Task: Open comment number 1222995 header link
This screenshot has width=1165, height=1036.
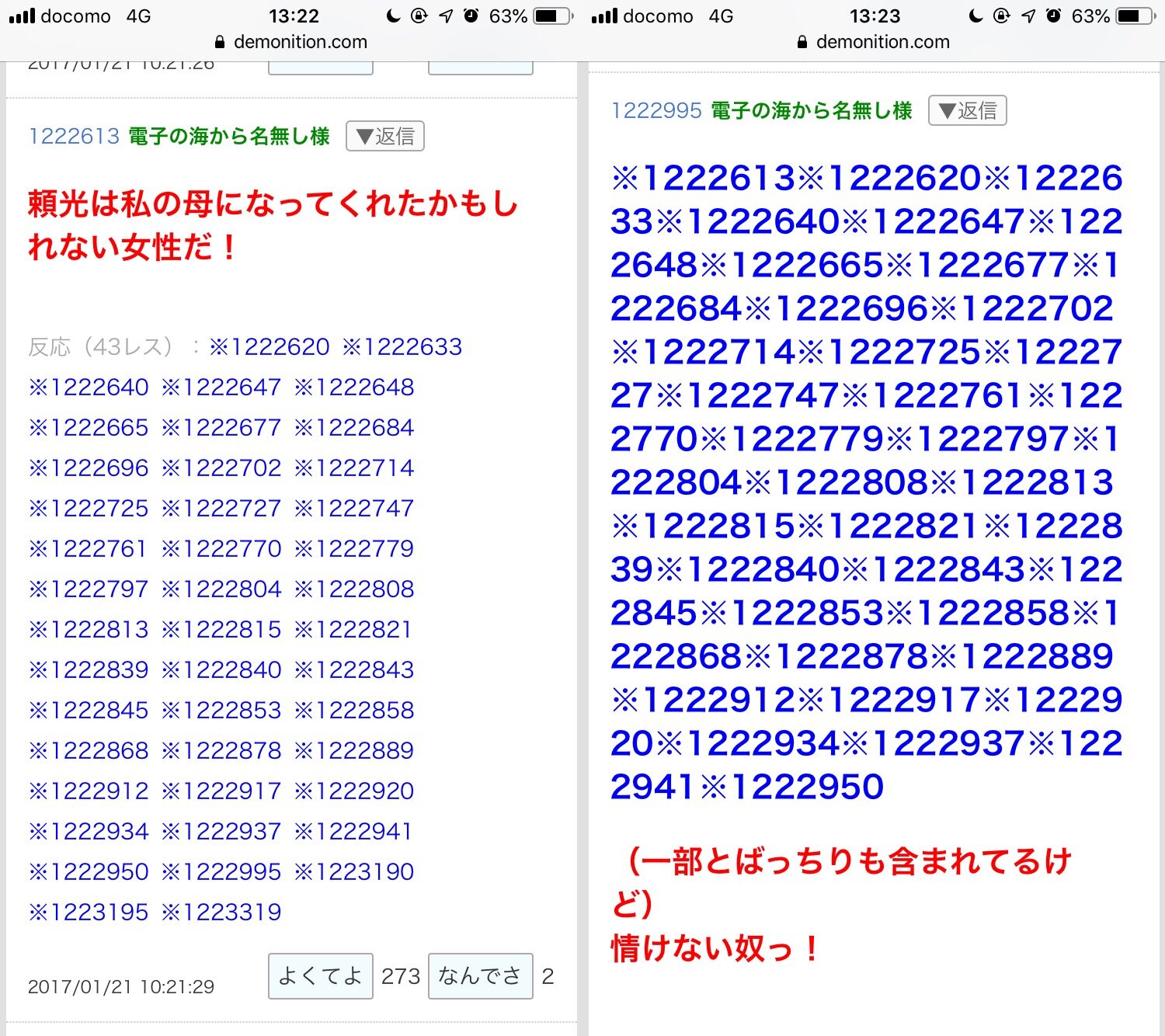Action: [x=656, y=111]
